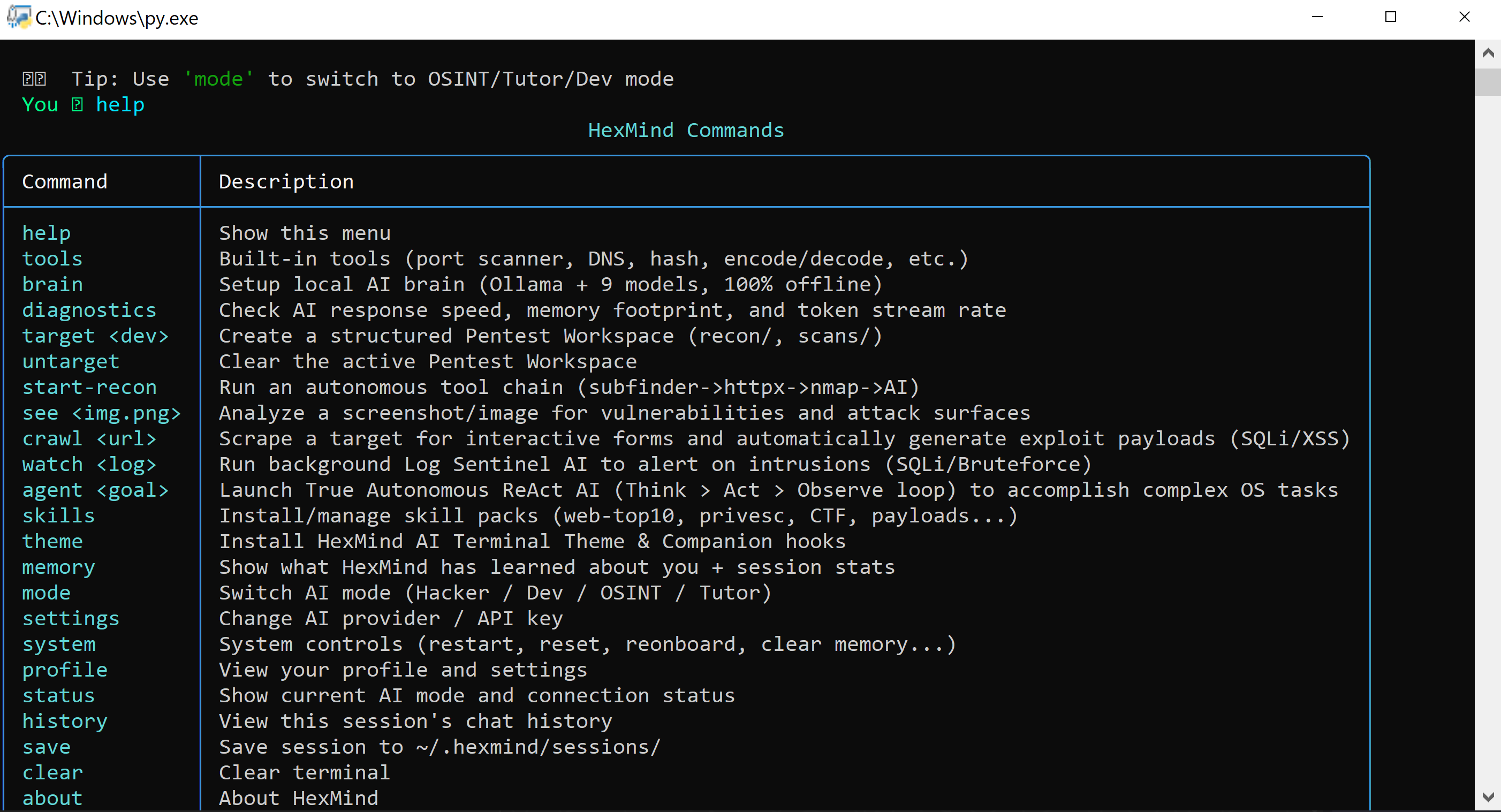Close the py.exe window
The image size is (1501, 812).
point(1464,17)
